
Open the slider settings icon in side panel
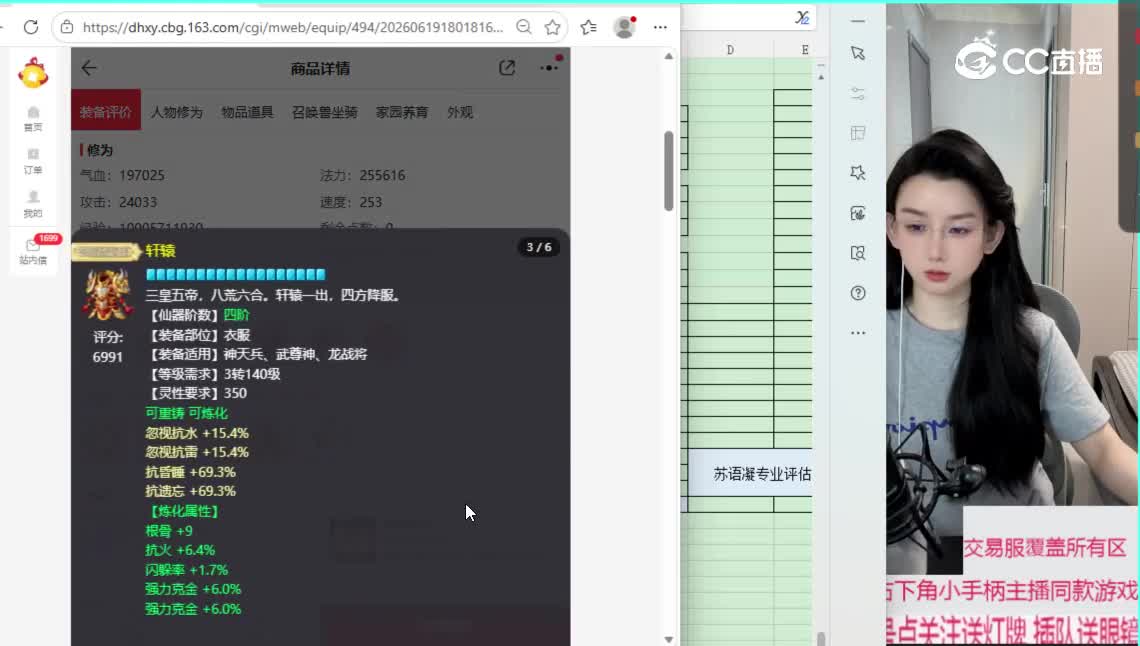(858, 93)
